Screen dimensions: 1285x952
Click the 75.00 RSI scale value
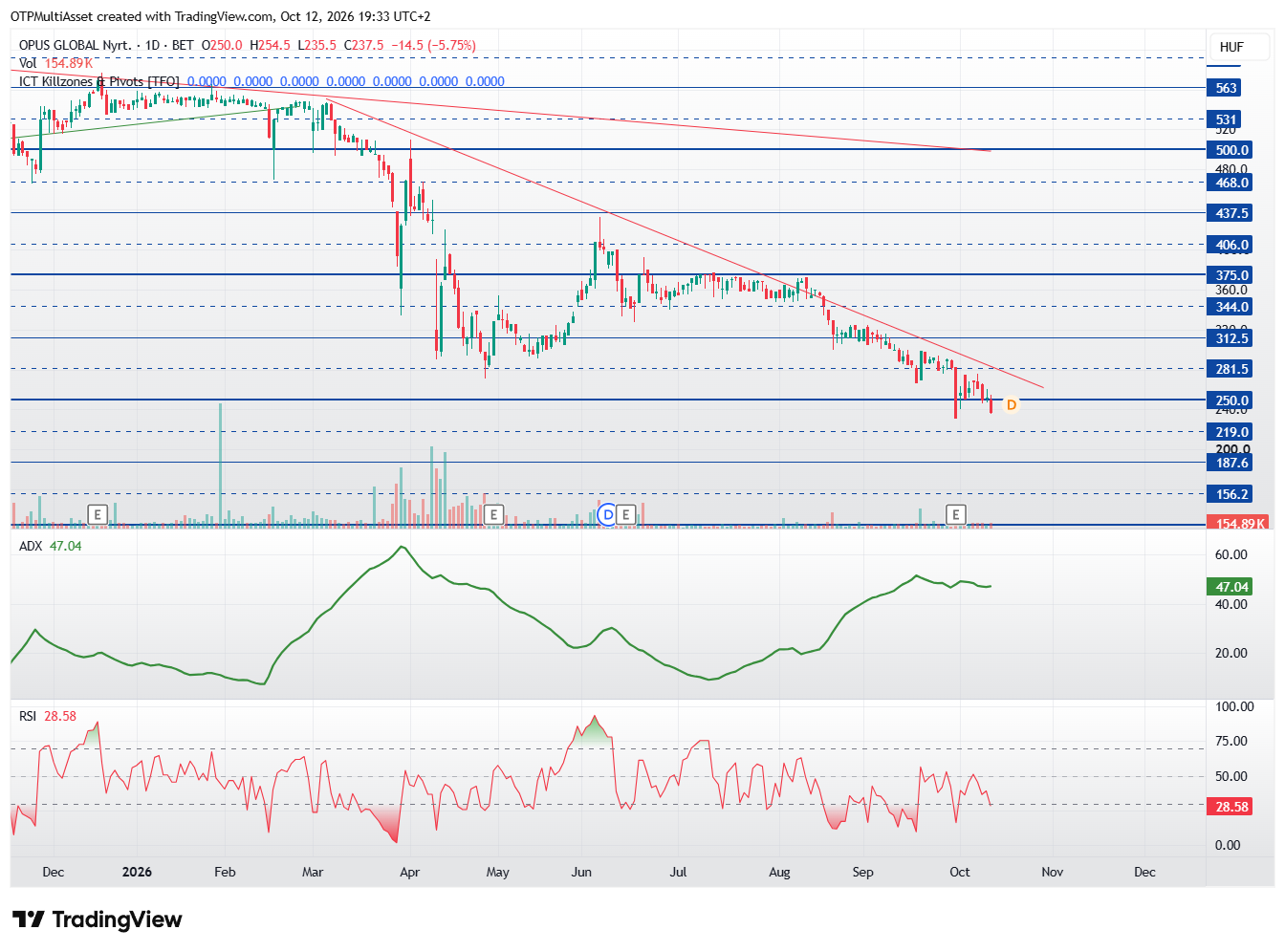1231,741
